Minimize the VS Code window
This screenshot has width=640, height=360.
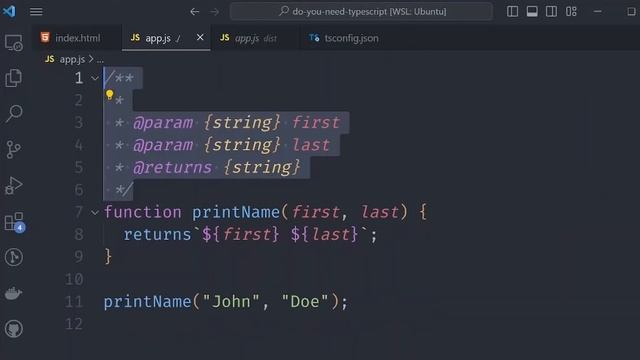598,11
